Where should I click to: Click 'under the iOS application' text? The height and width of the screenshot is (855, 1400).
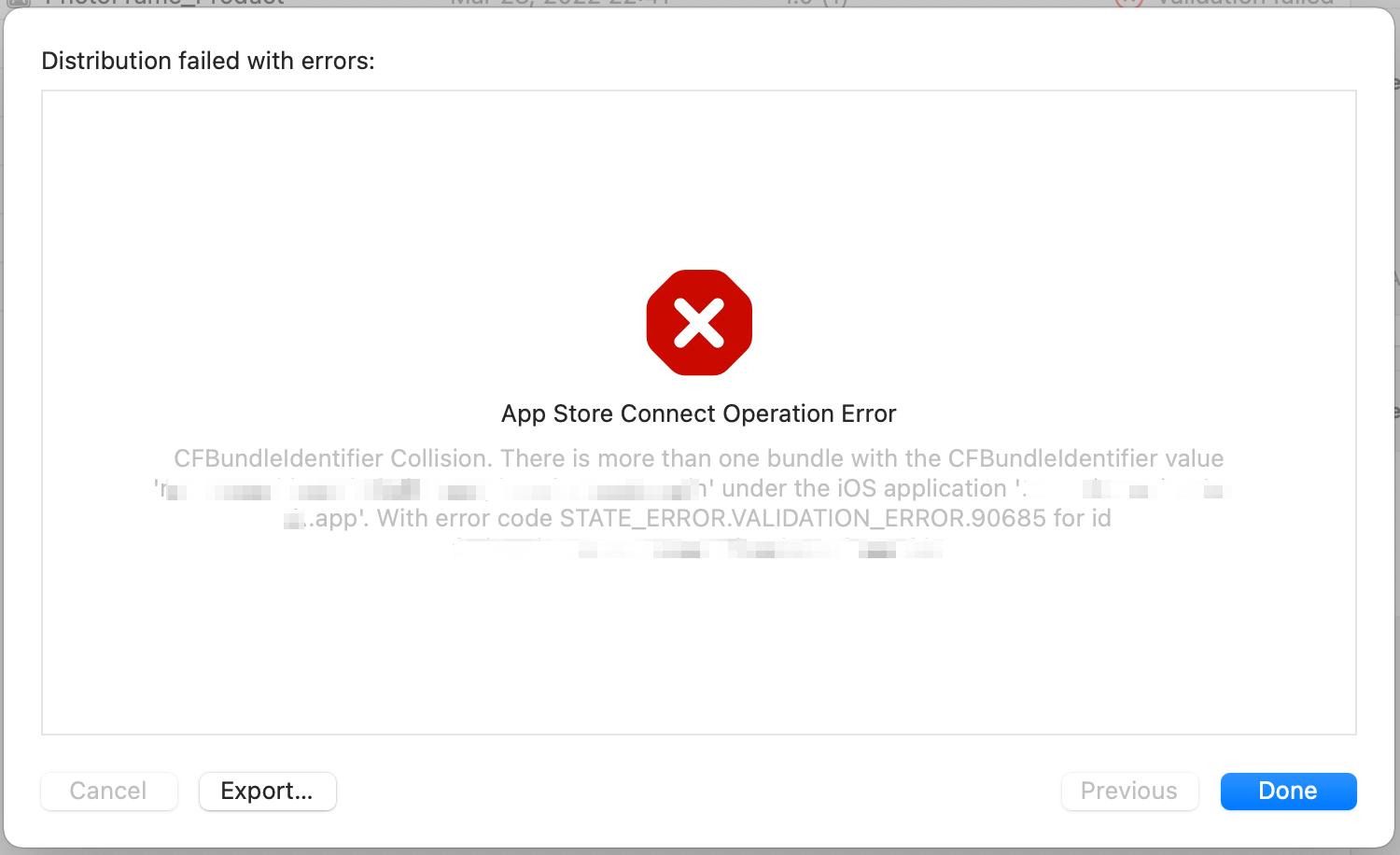click(863, 488)
